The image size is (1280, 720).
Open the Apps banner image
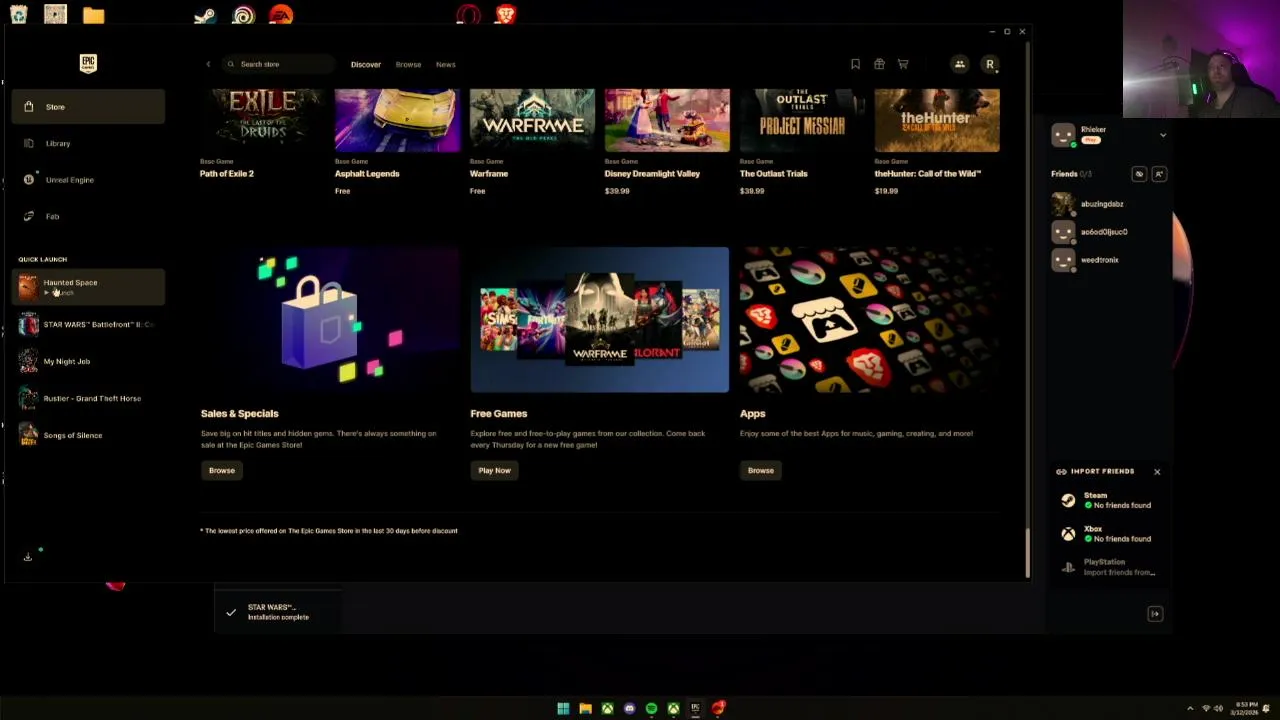(869, 320)
